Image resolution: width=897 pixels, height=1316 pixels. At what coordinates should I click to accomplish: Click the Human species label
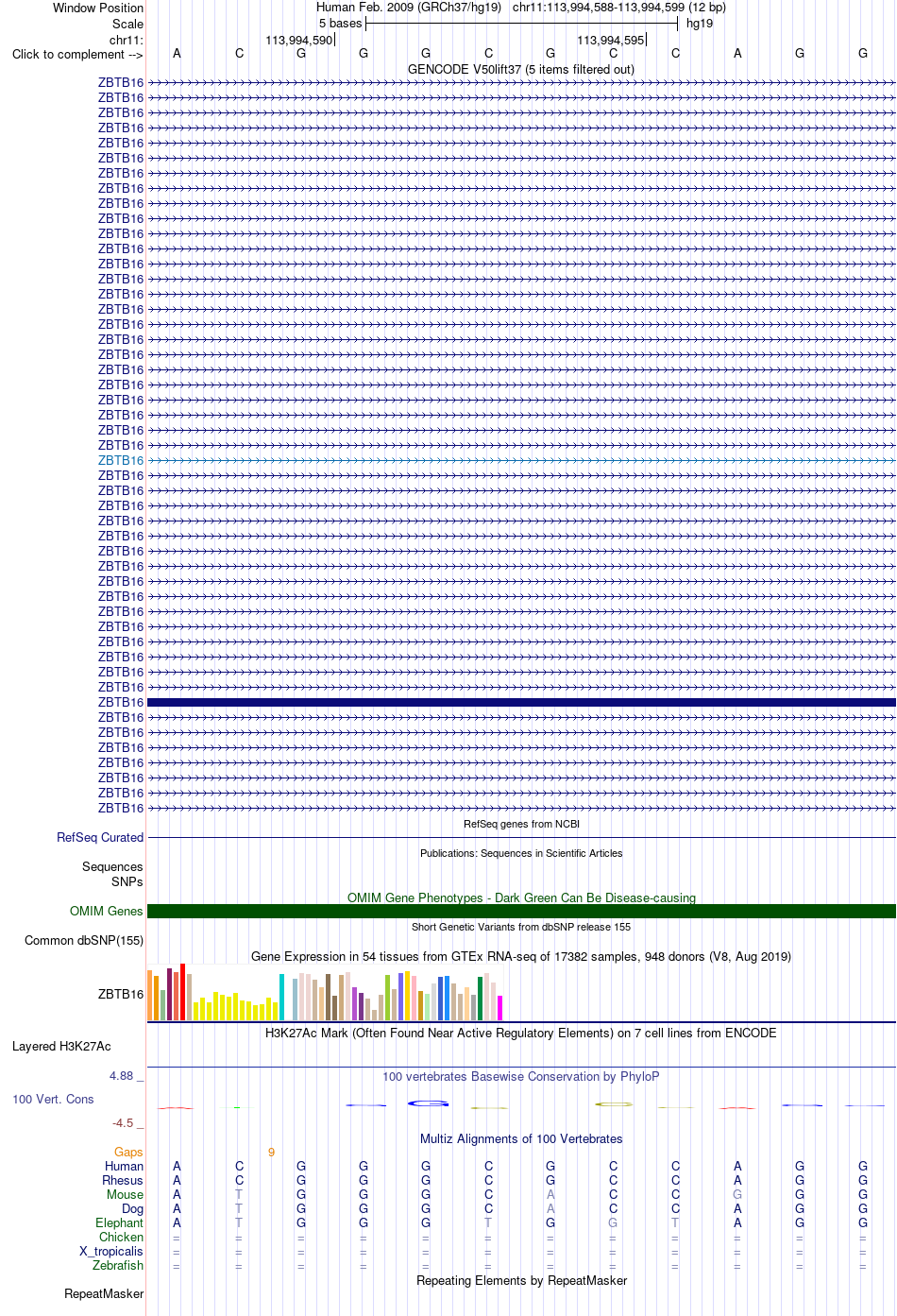pos(124,1166)
